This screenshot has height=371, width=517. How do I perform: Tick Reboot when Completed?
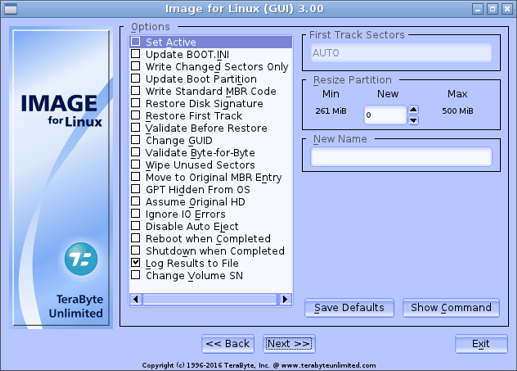(135, 238)
